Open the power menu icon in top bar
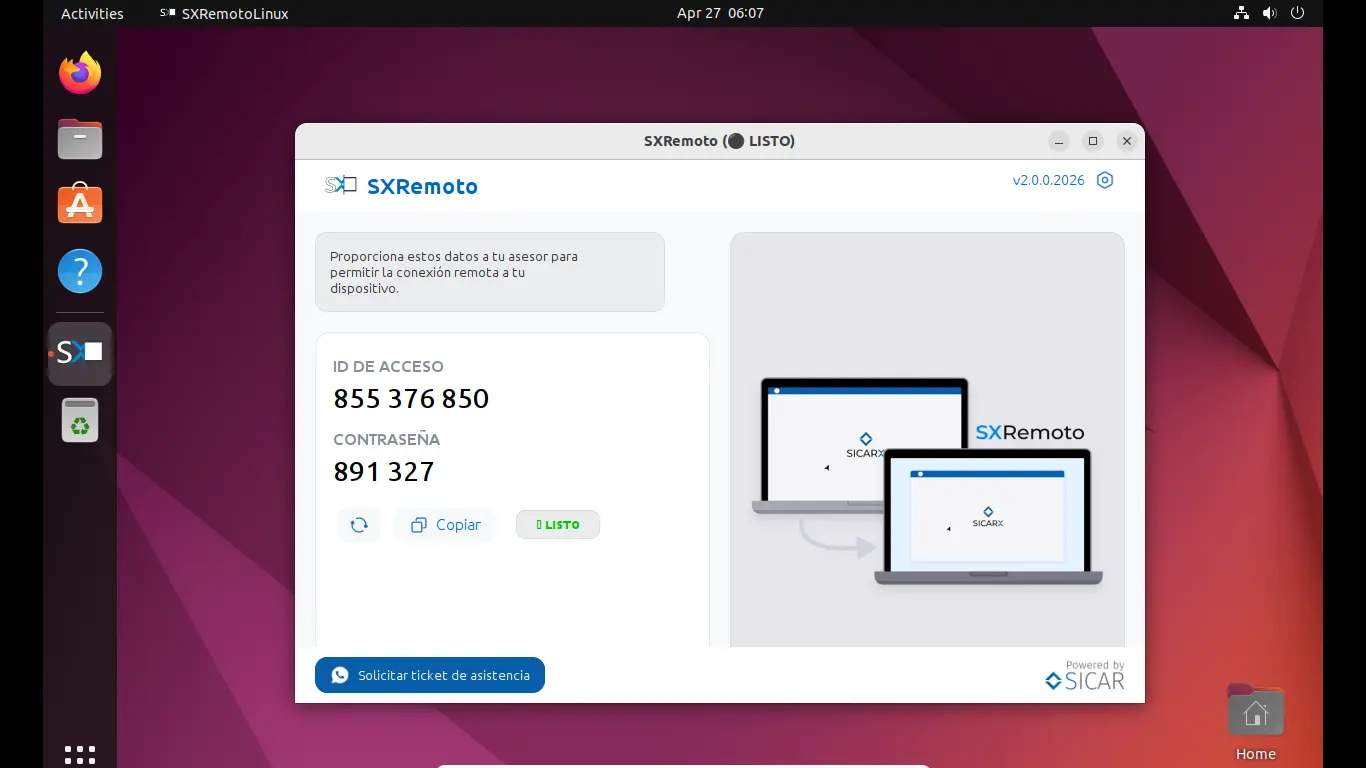This screenshot has height=768, width=1366. click(x=1298, y=14)
